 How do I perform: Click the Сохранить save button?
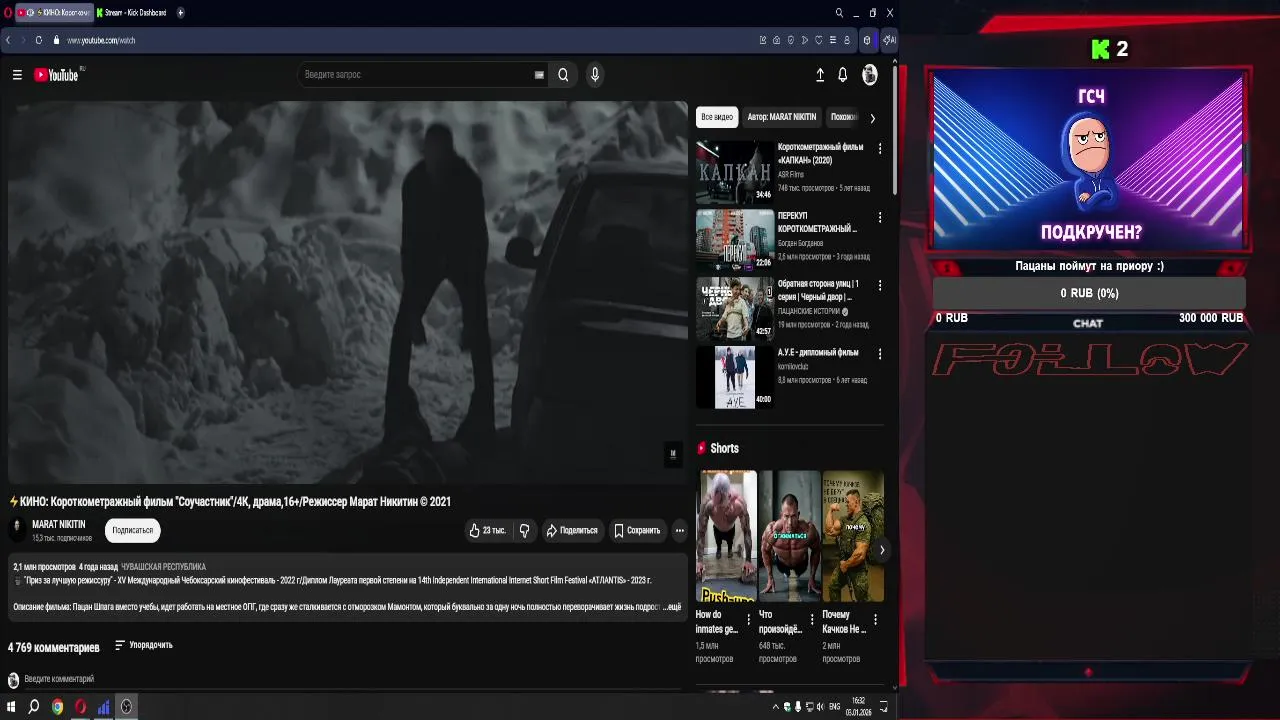[x=637, y=531]
